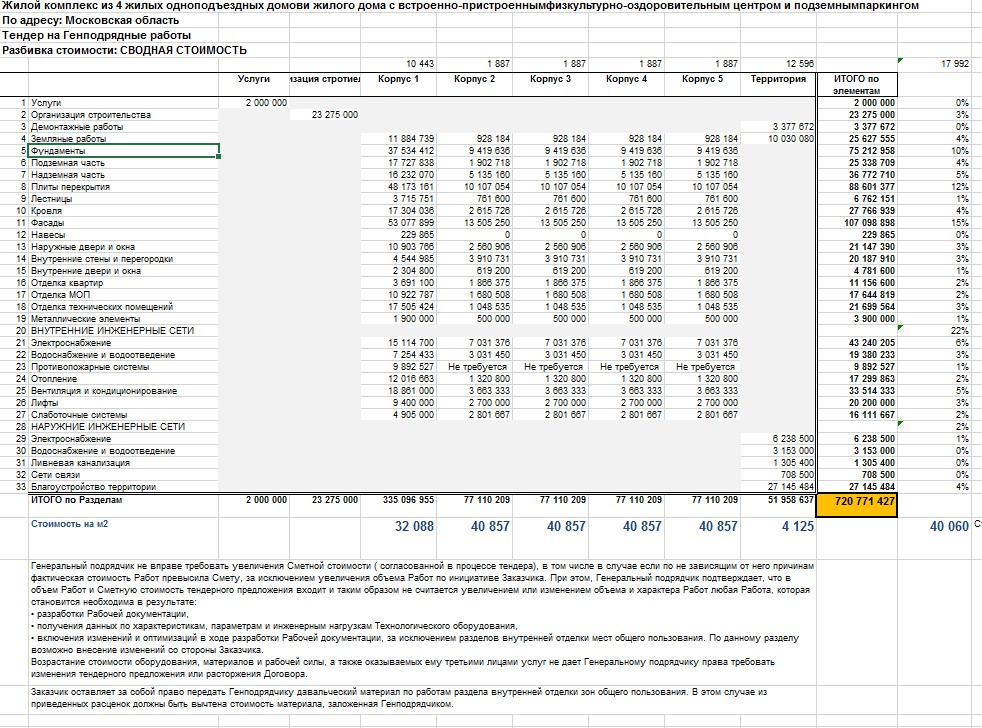Click the 15% share for Фасады
The image size is (982, 728).
coord(959,222)
